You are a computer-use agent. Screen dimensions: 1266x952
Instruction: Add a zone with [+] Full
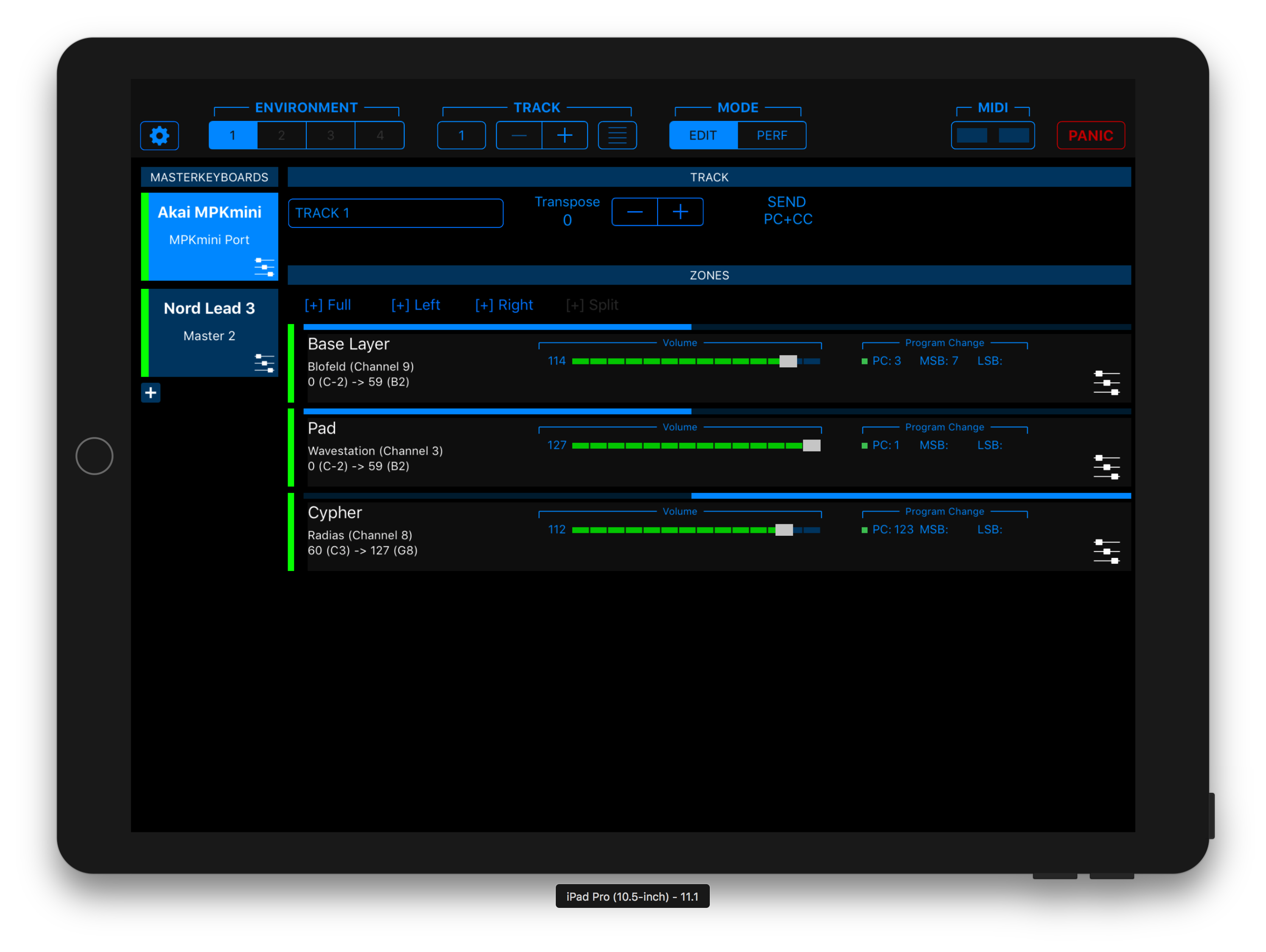click(x=328, y=305)
